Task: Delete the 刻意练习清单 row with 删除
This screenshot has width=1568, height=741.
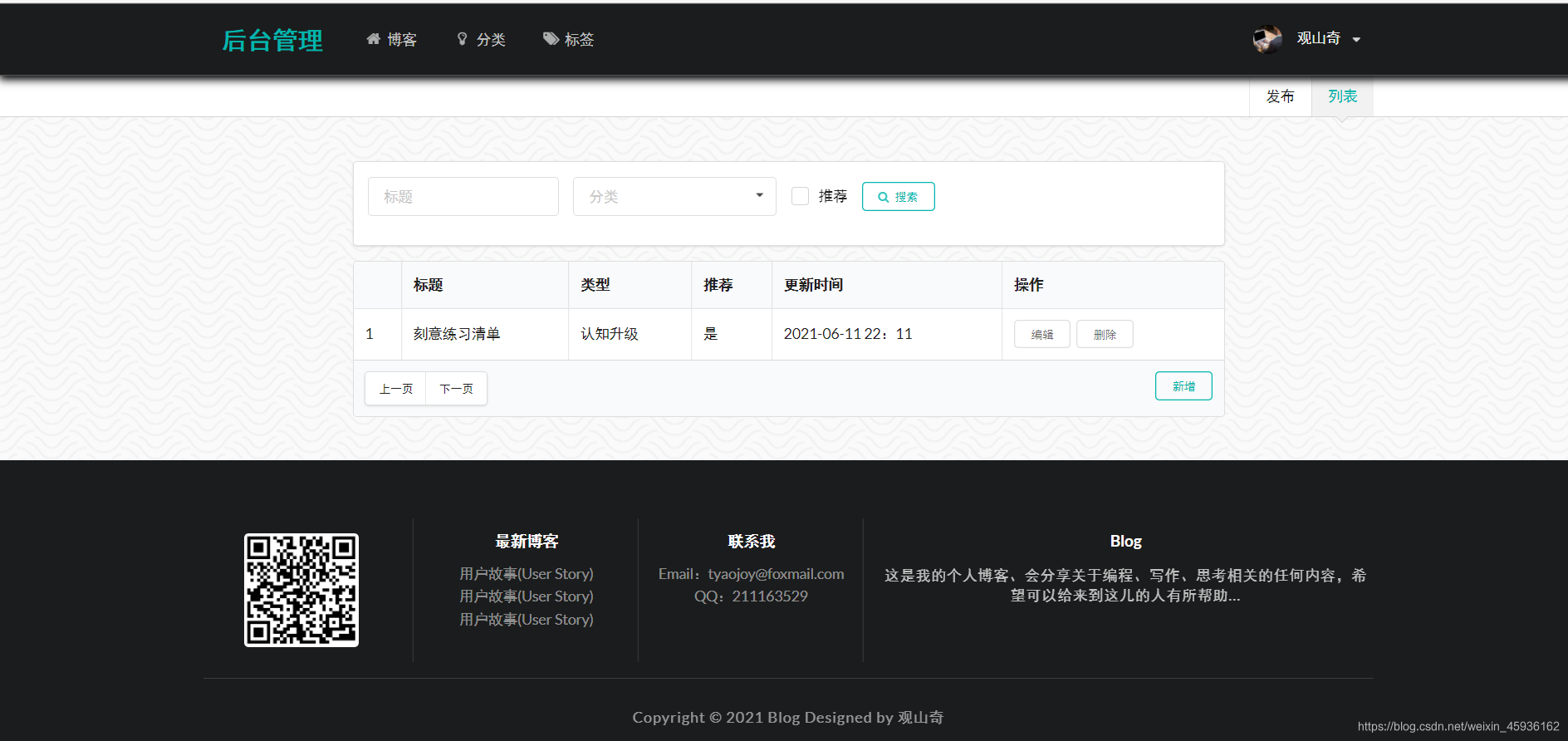Action: (1105, 334)
